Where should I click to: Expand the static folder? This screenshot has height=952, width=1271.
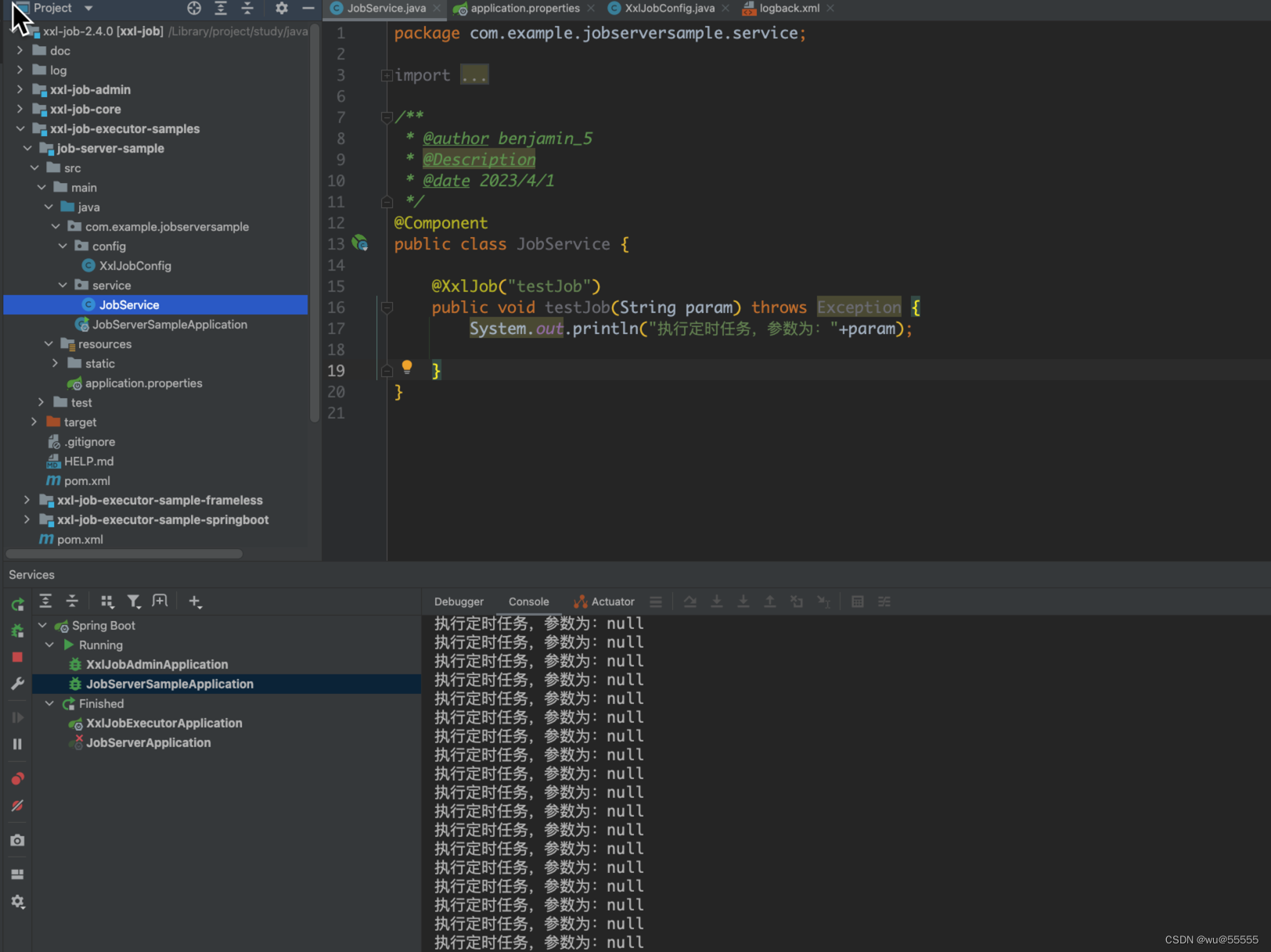pyautogui.click(x=55, y=363)
